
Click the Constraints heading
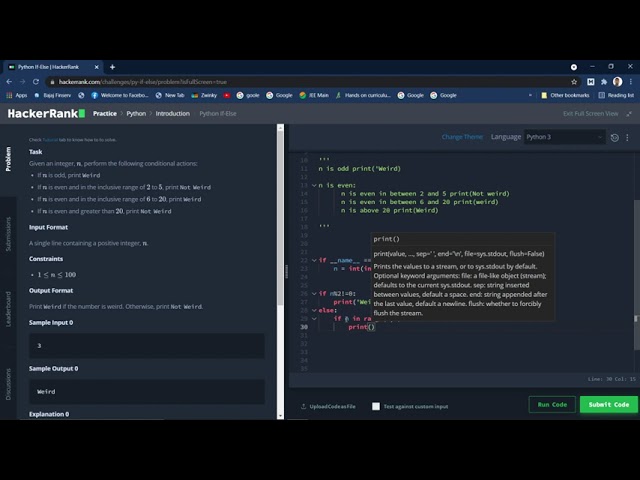coord(46,259)
